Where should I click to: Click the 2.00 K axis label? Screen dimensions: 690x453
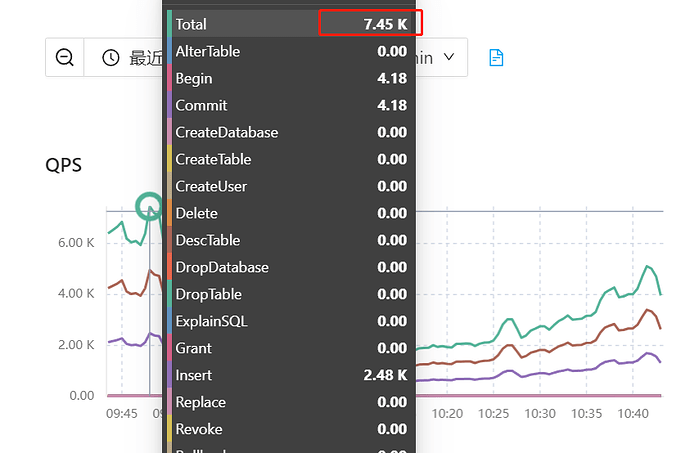[x=76, y=344]
